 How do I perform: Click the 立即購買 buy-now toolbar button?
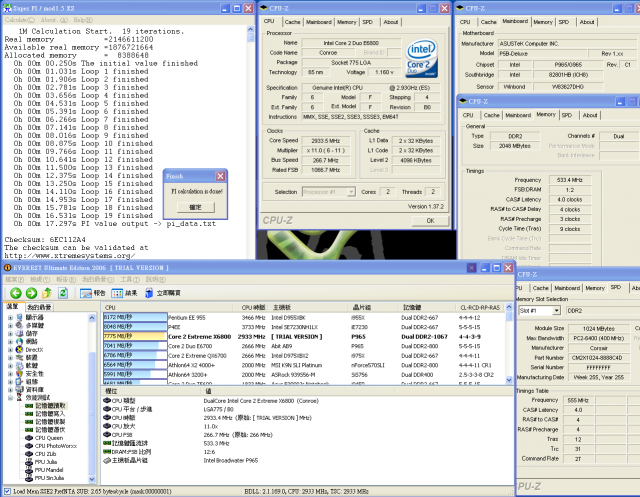pyautogui.click(x=163, y=293)
